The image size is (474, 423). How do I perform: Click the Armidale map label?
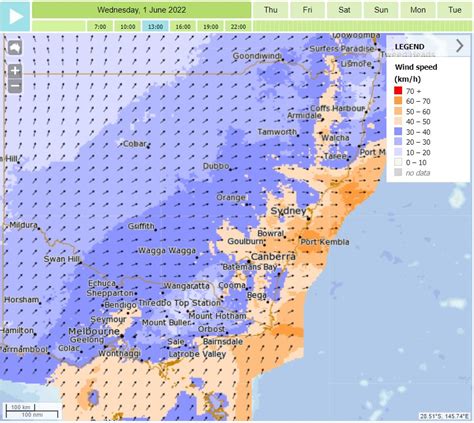304,115
